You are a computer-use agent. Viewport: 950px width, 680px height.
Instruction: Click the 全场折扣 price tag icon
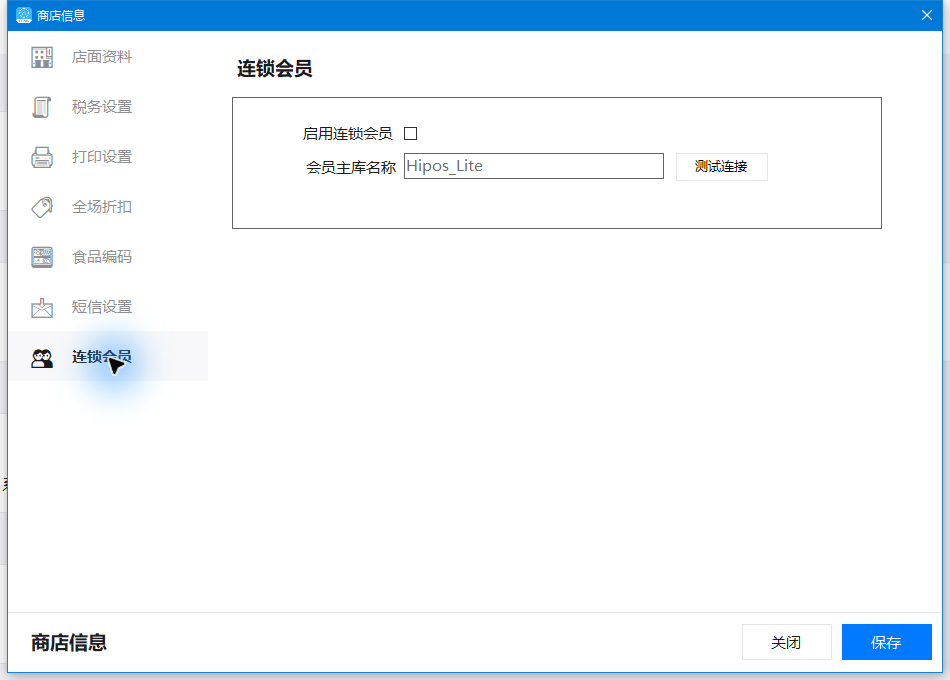click(x=42, y=207)
